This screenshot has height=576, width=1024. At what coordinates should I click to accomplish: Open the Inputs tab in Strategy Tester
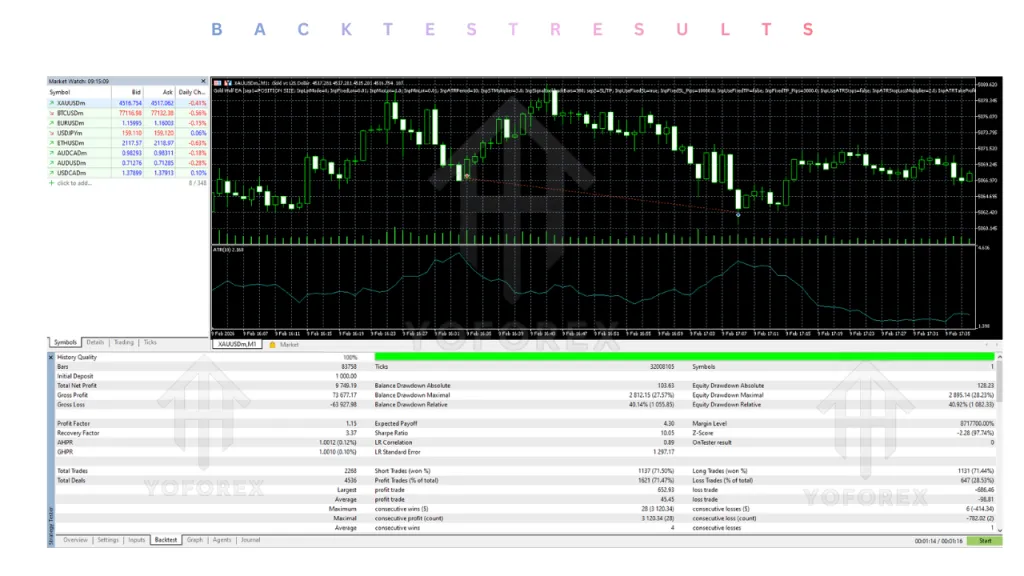136,540
